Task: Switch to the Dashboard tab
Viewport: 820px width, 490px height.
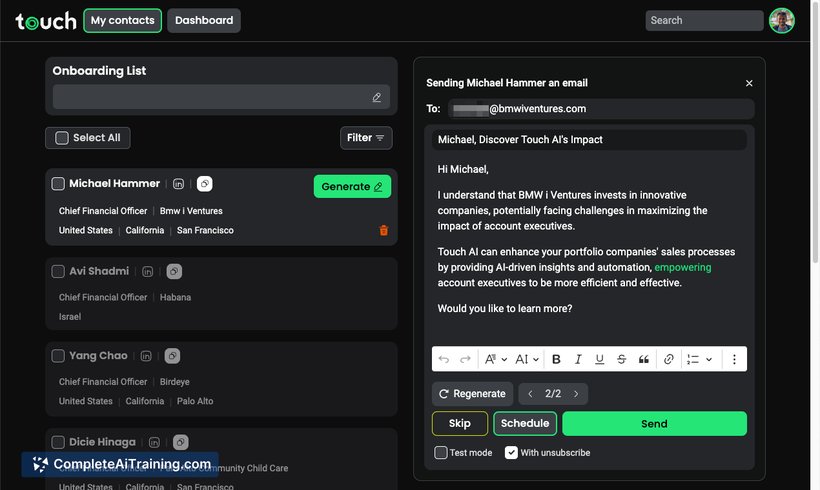Action: point(204,20)
